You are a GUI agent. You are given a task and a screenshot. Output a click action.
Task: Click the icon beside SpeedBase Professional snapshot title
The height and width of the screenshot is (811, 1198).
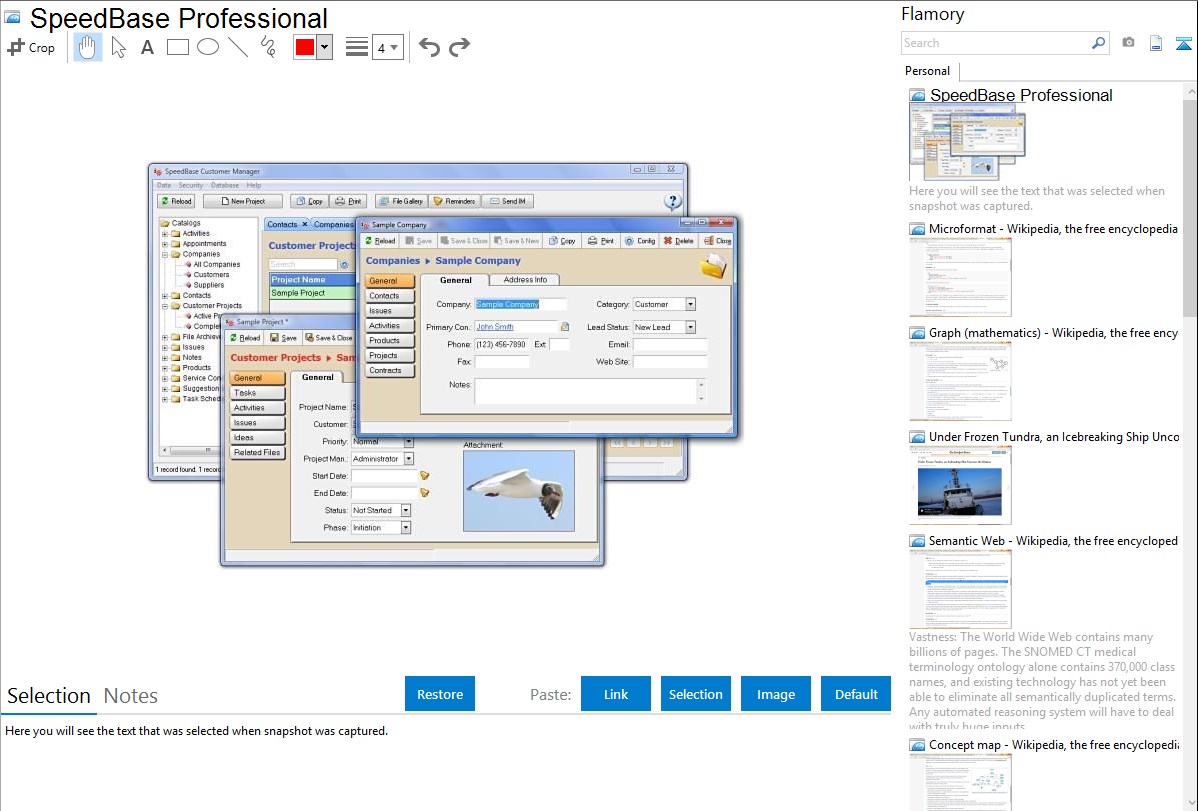tap(917, 96)
